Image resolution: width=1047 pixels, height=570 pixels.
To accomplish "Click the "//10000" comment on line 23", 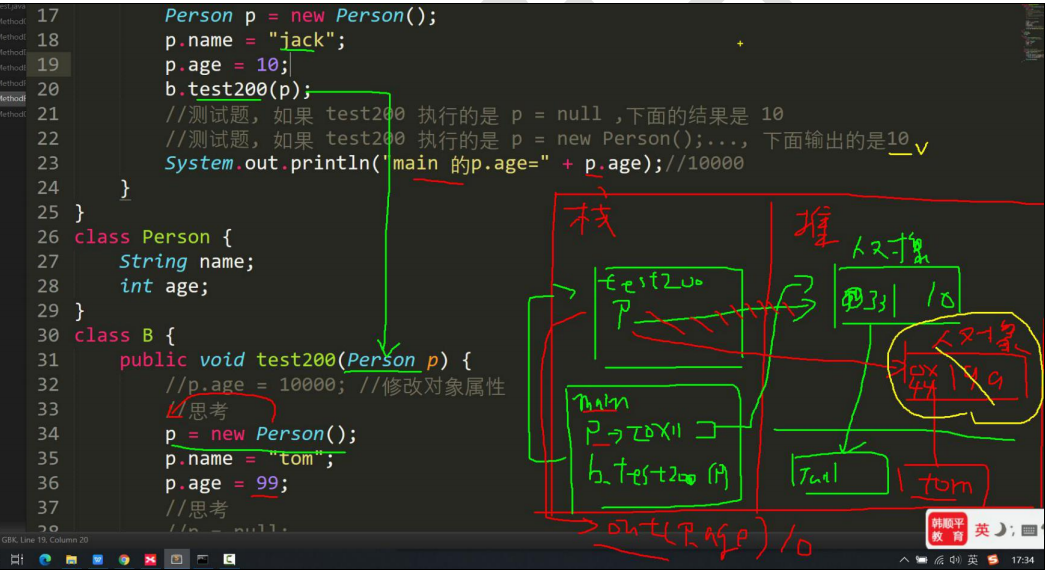I will coord(704,164).
